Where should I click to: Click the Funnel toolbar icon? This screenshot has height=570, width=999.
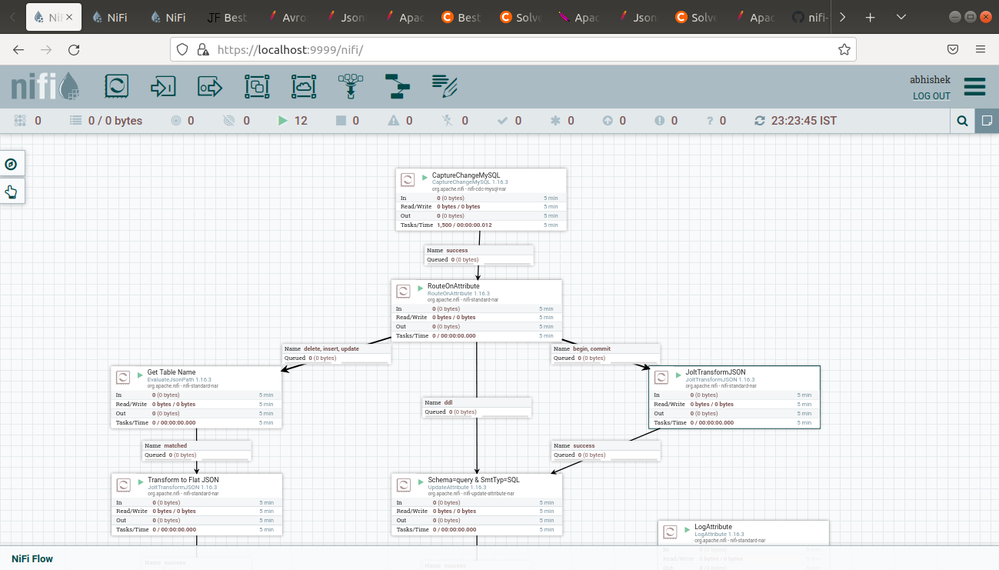(x=351, y=87)
